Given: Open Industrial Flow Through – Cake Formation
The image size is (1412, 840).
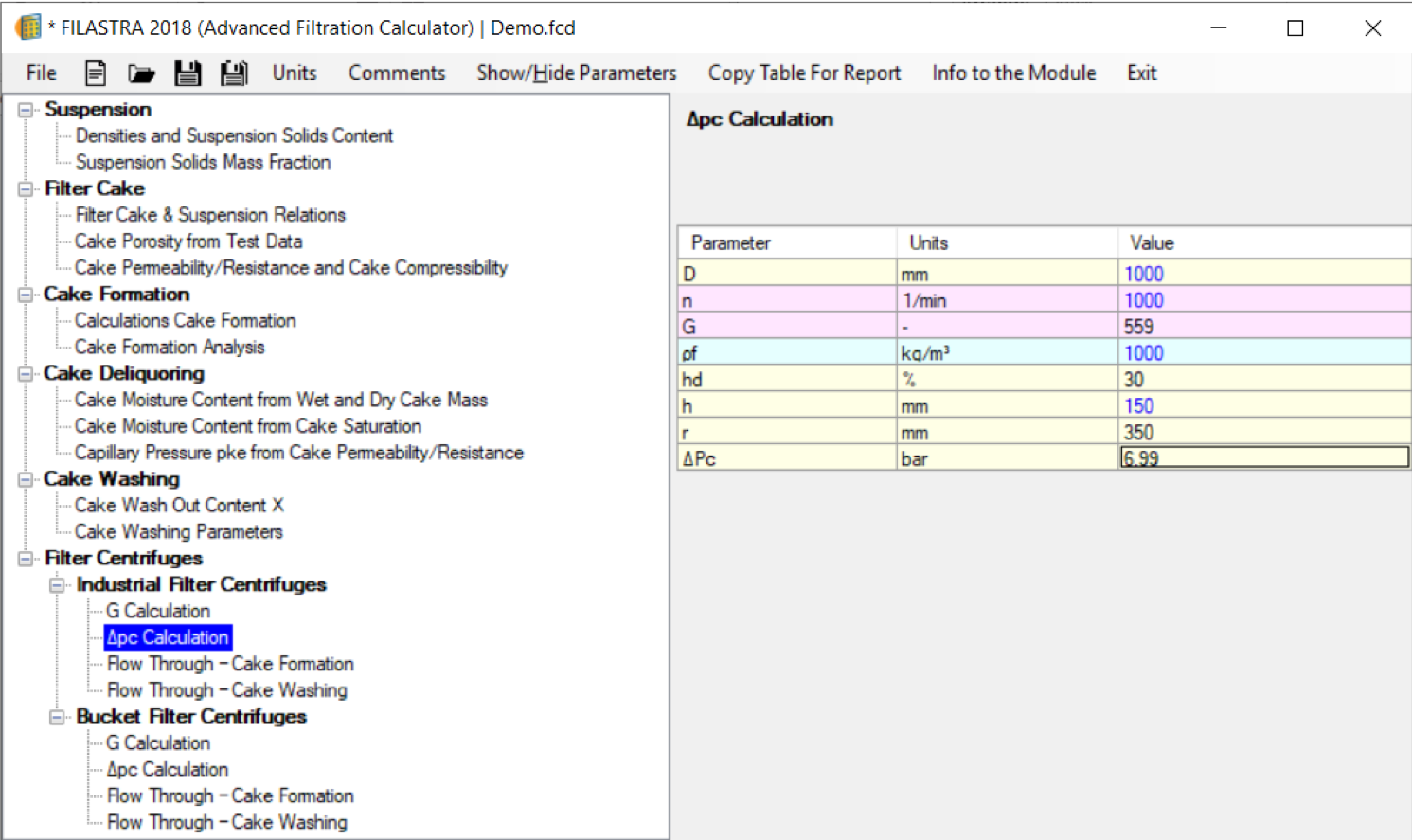Looking at the screenshot, I should click(x=230, y=664).
